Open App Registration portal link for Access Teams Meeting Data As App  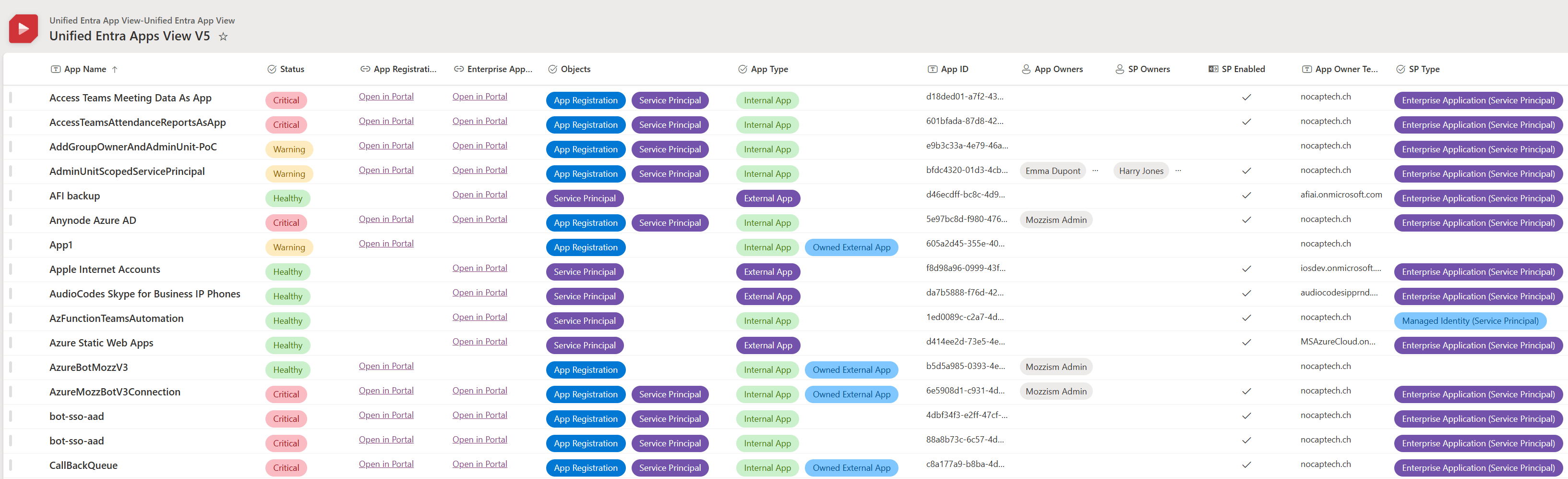coord(386,97)
